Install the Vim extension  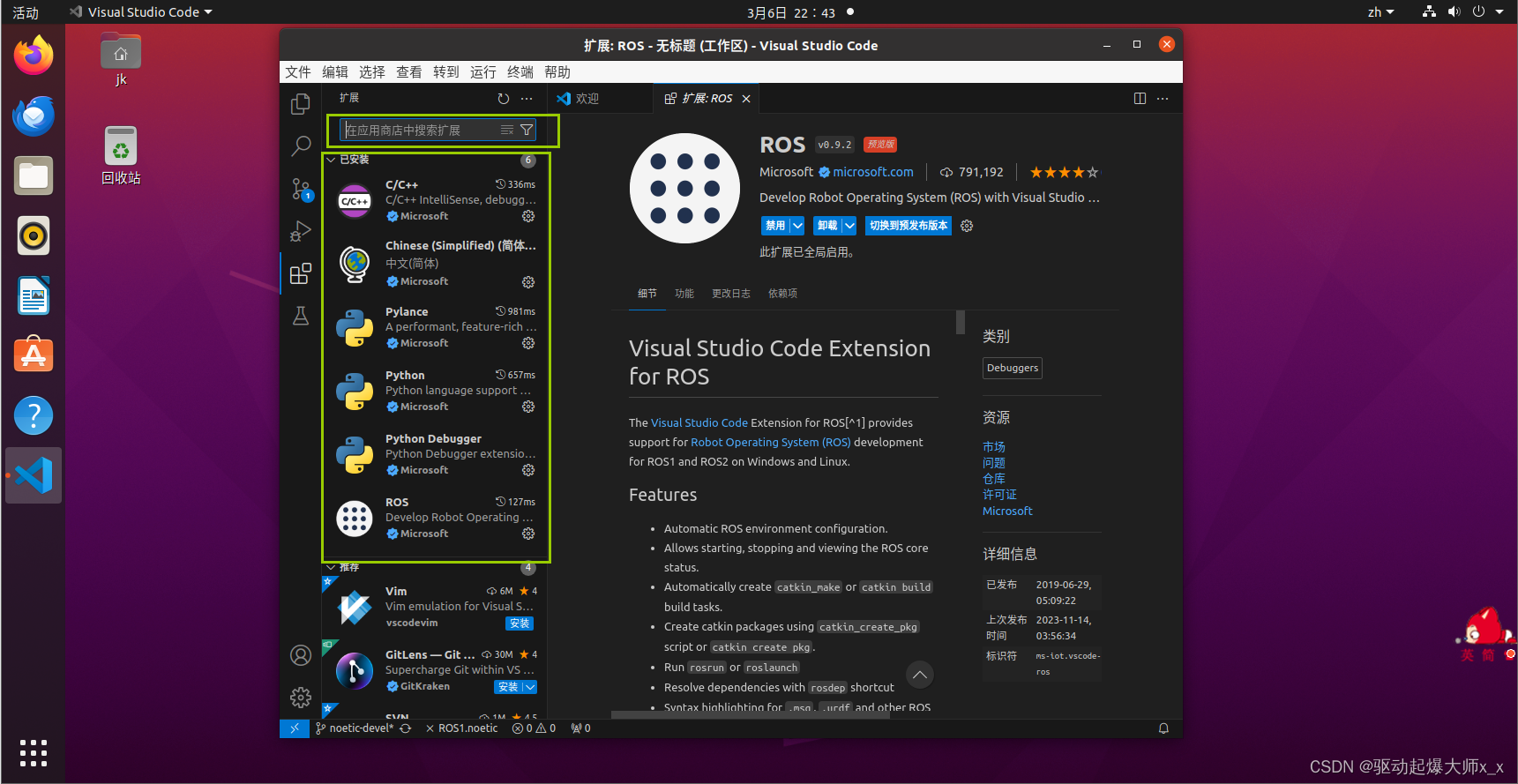[x=520, y=623]
